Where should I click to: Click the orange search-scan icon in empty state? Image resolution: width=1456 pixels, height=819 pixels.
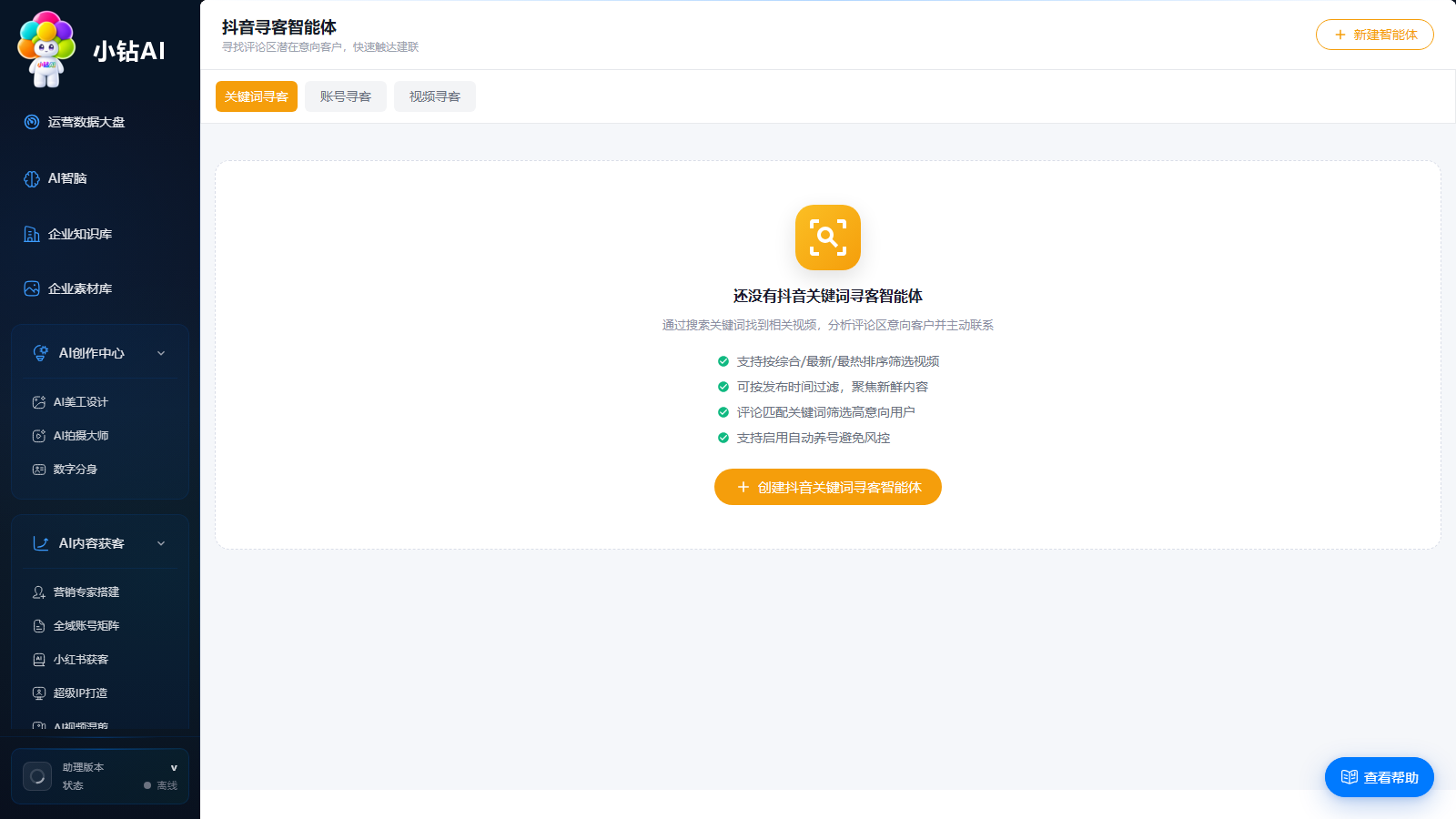[828, 238]
